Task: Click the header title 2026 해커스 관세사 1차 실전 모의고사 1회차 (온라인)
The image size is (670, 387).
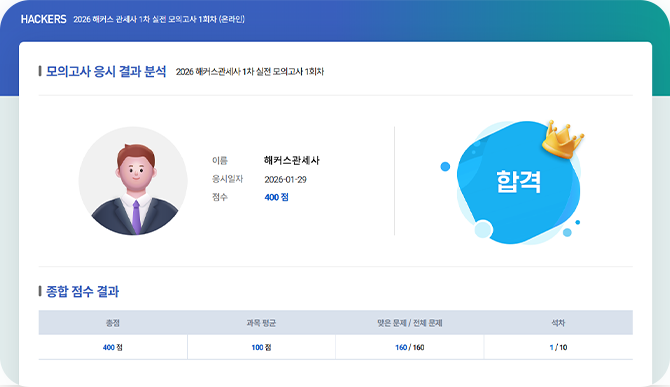Action: tap(159, 19)
